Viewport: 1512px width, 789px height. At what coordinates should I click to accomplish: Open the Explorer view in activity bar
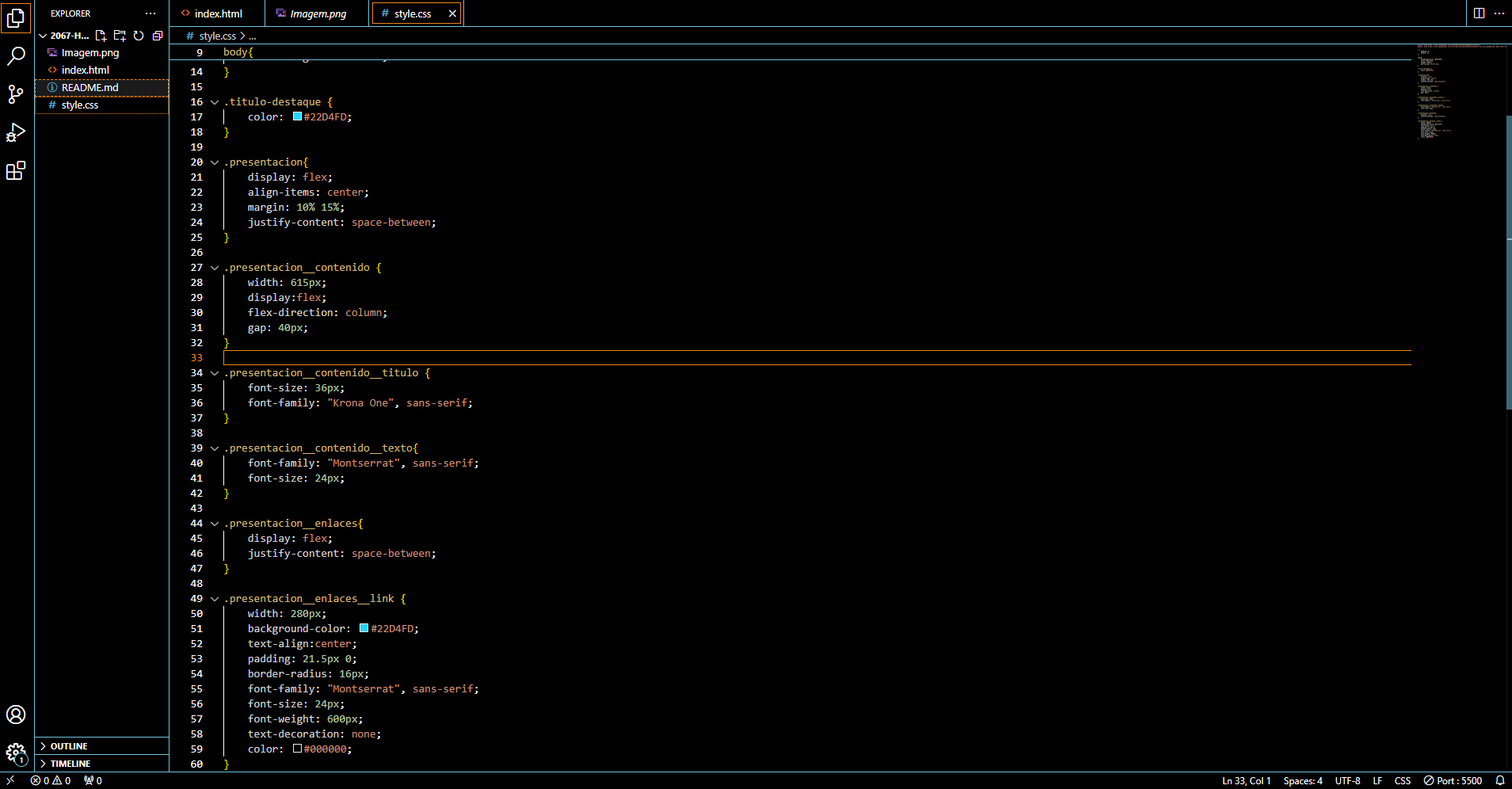pyautogui.click(x=16, y=17)
